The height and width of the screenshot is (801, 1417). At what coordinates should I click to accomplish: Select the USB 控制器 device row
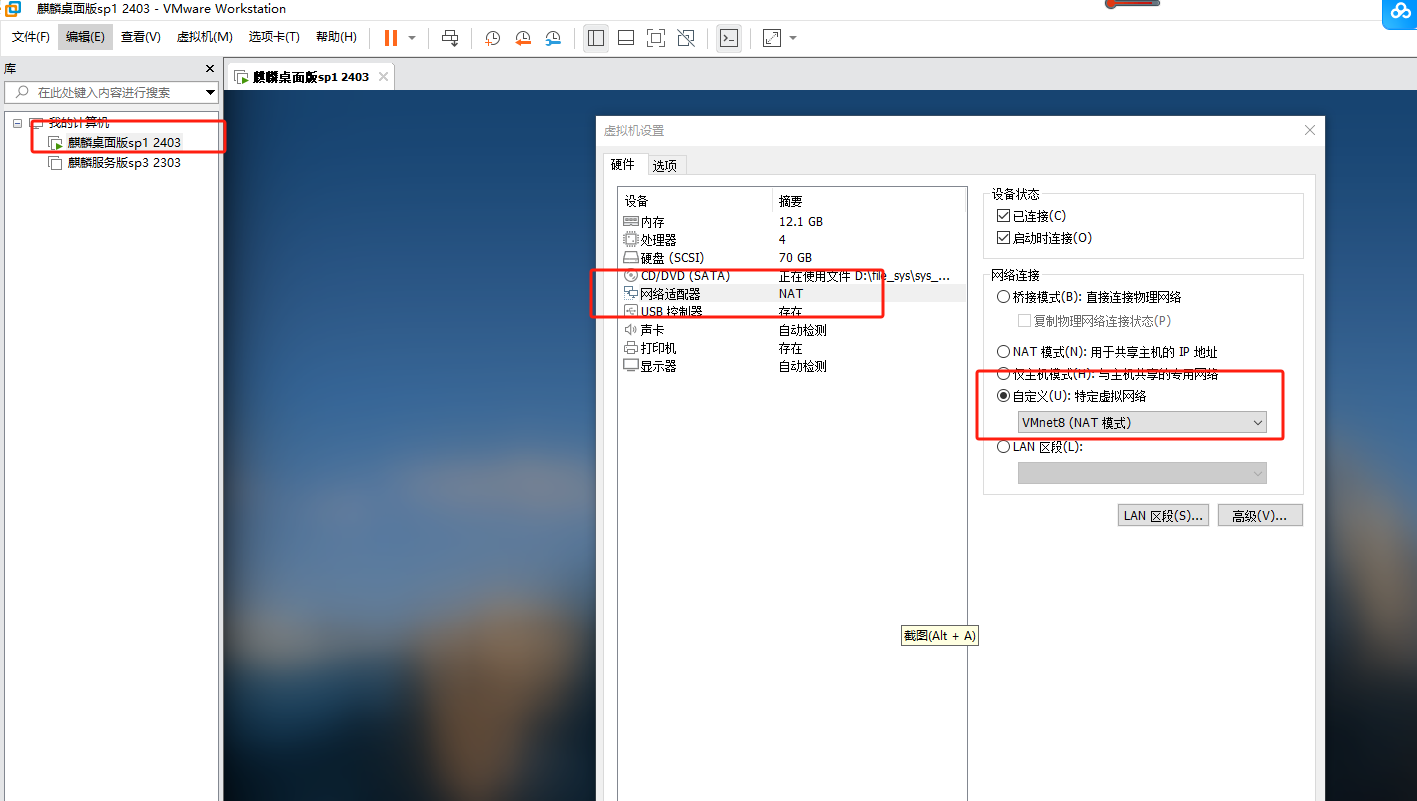792,312
